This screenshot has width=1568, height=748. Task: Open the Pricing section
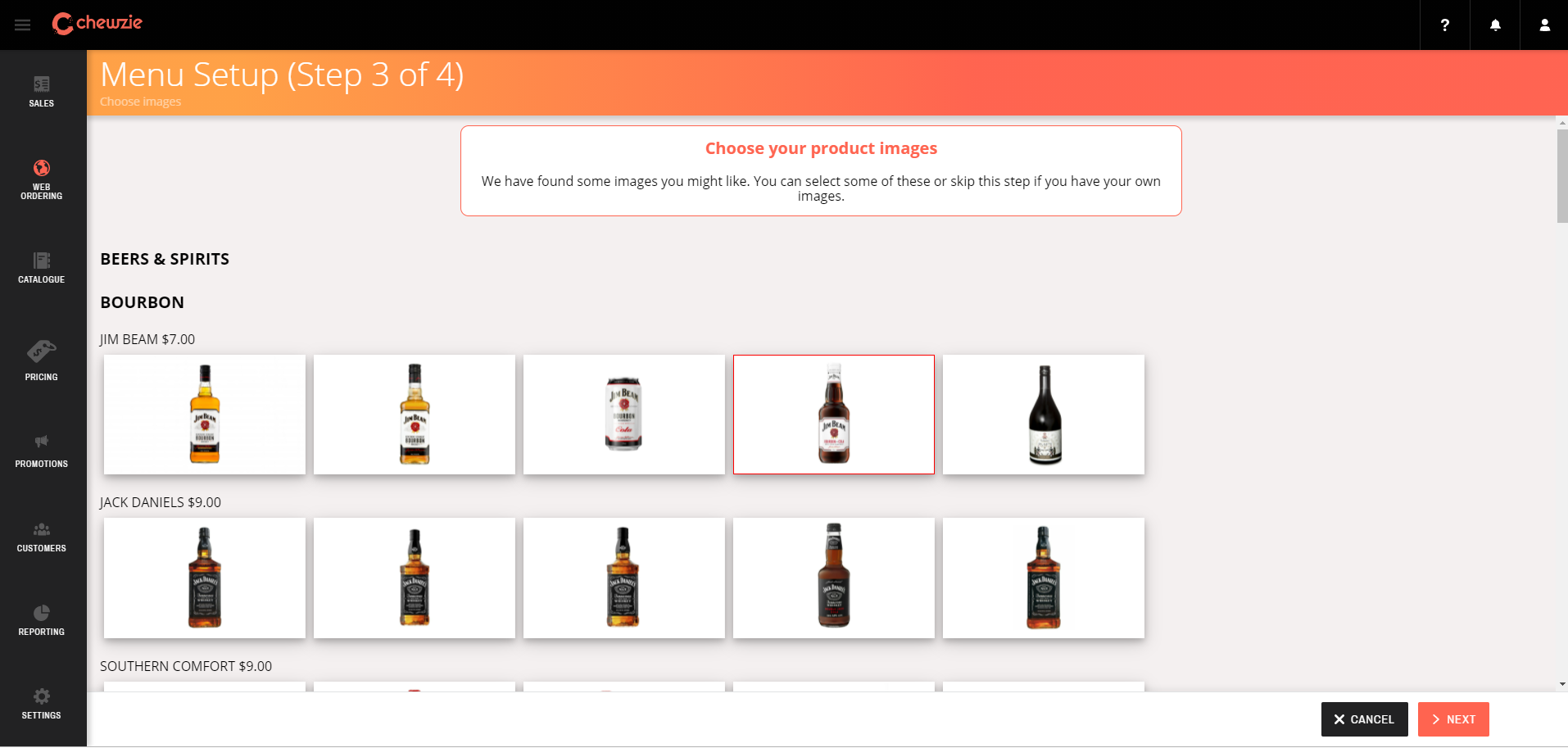(42, 360)
